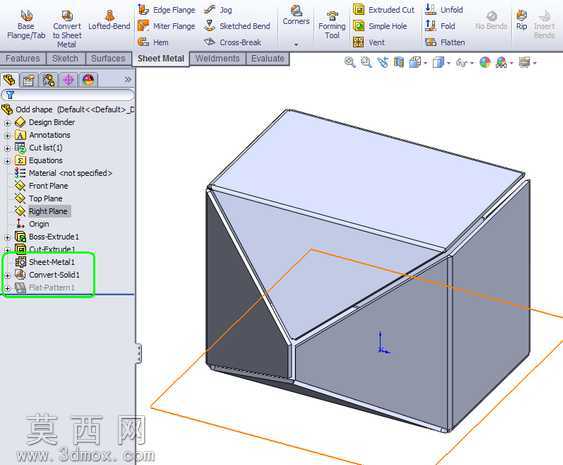This screenshot has width=563, height=465.
Task: Select the suppressed Flat-Pattern1 feature
Action: [44, 288]
